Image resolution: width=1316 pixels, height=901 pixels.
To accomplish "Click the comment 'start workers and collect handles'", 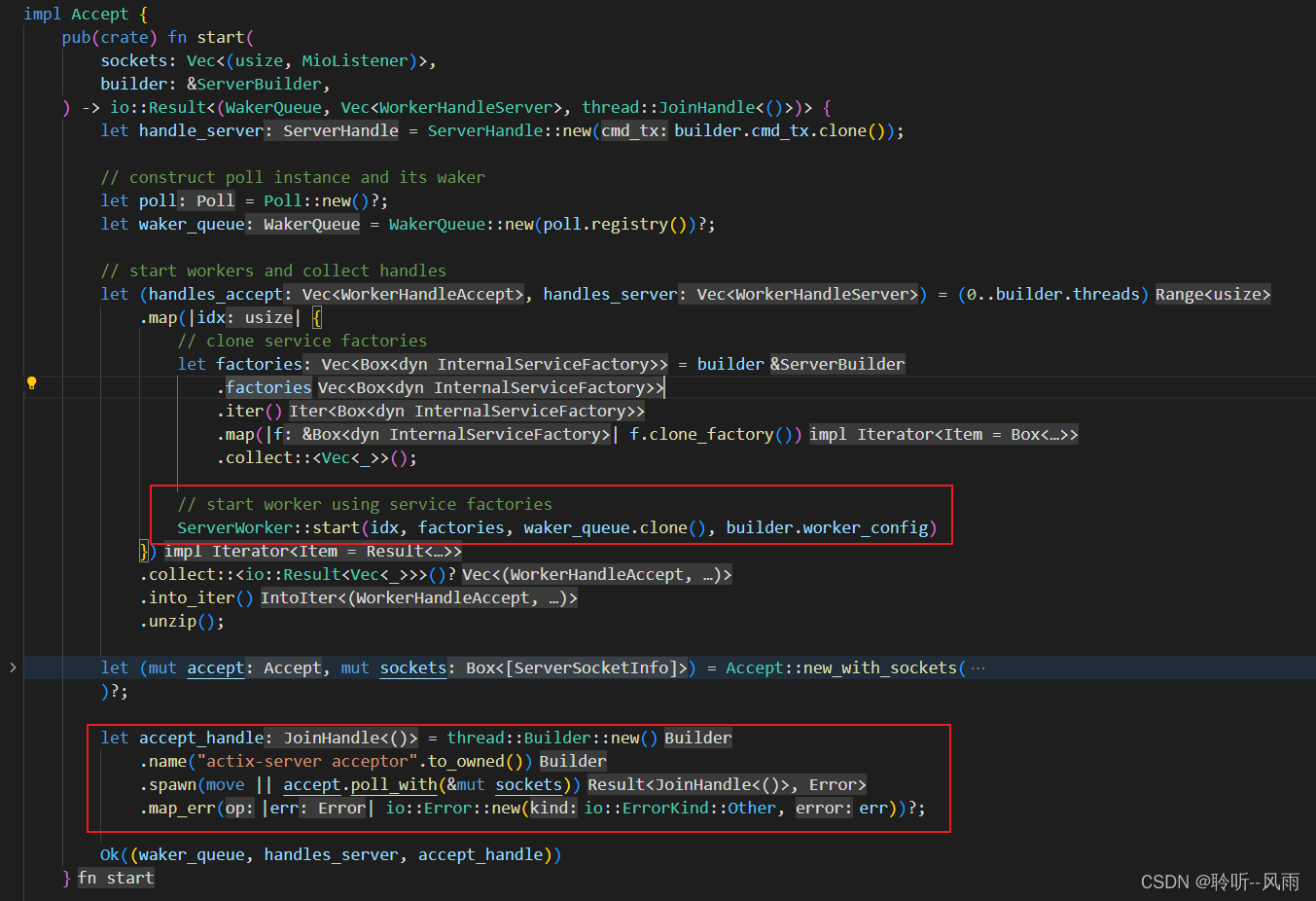I will (288, 270).
